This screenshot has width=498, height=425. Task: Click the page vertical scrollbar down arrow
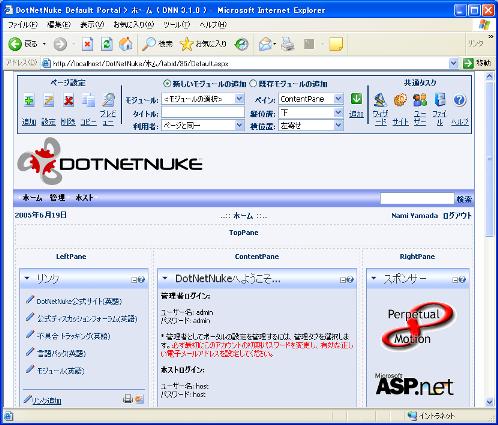(x=489, y=402)
